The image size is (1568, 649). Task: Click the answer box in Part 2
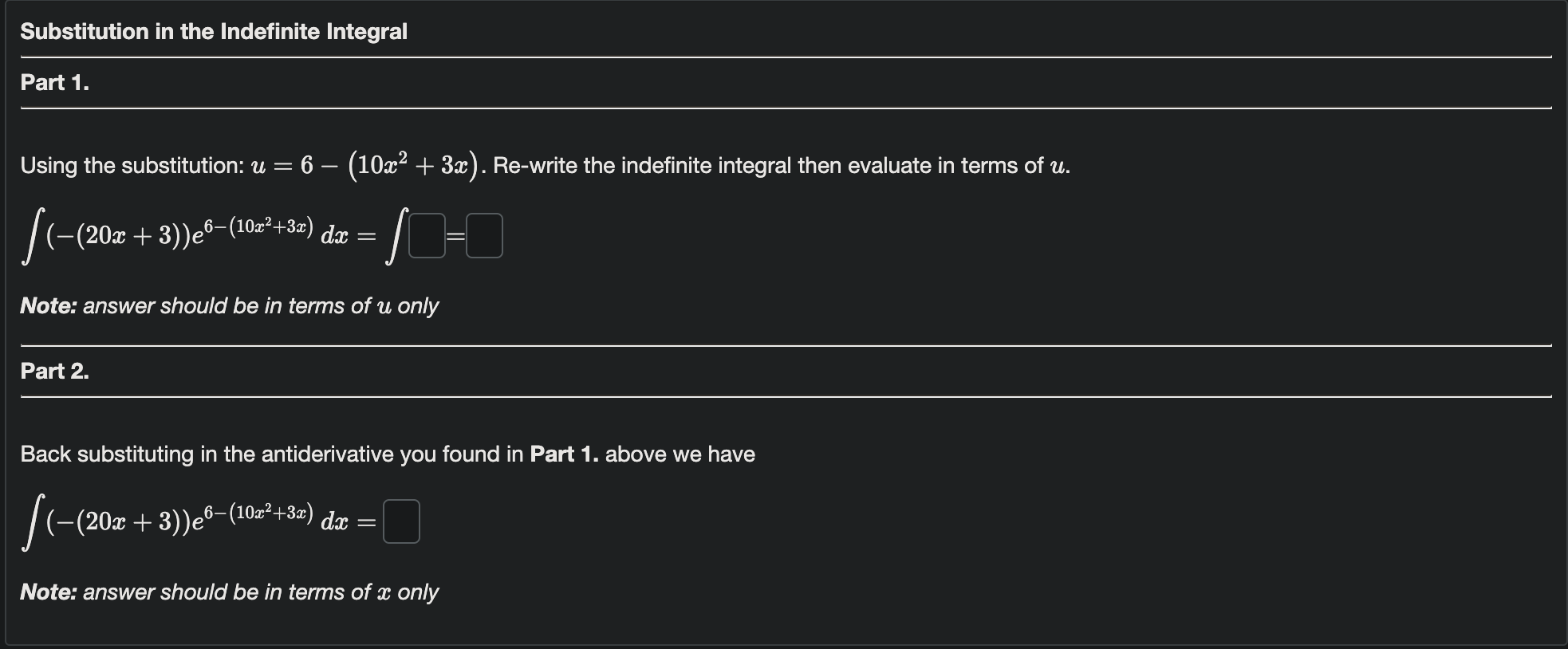point(402,522)
